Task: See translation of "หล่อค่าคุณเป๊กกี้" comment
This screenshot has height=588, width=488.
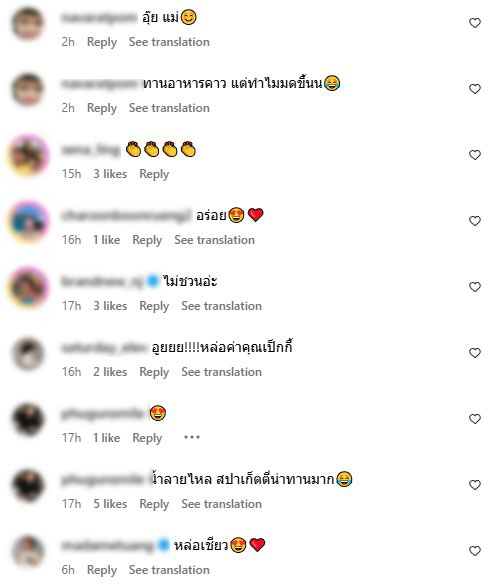Action: (x=221, y=372)
